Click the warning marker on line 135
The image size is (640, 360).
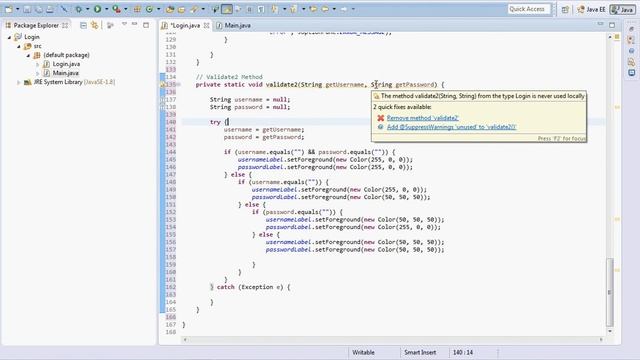pyautogui.click(x=162, y=84)
